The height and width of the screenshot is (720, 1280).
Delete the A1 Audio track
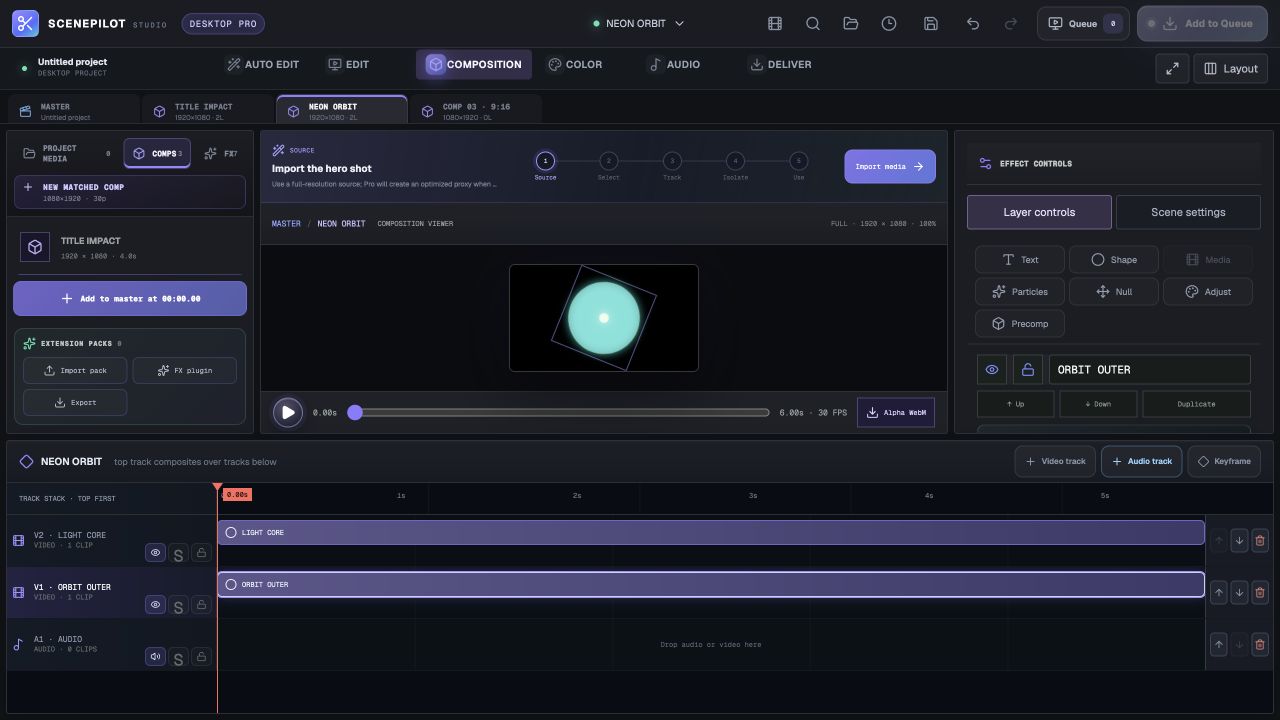pyautogui.click(x=1260, y=644)
